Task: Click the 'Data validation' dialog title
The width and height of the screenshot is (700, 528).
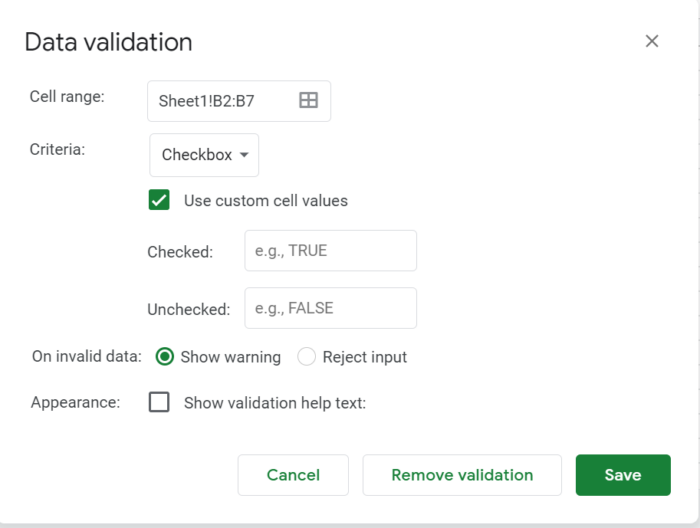Action: [108, 42]
